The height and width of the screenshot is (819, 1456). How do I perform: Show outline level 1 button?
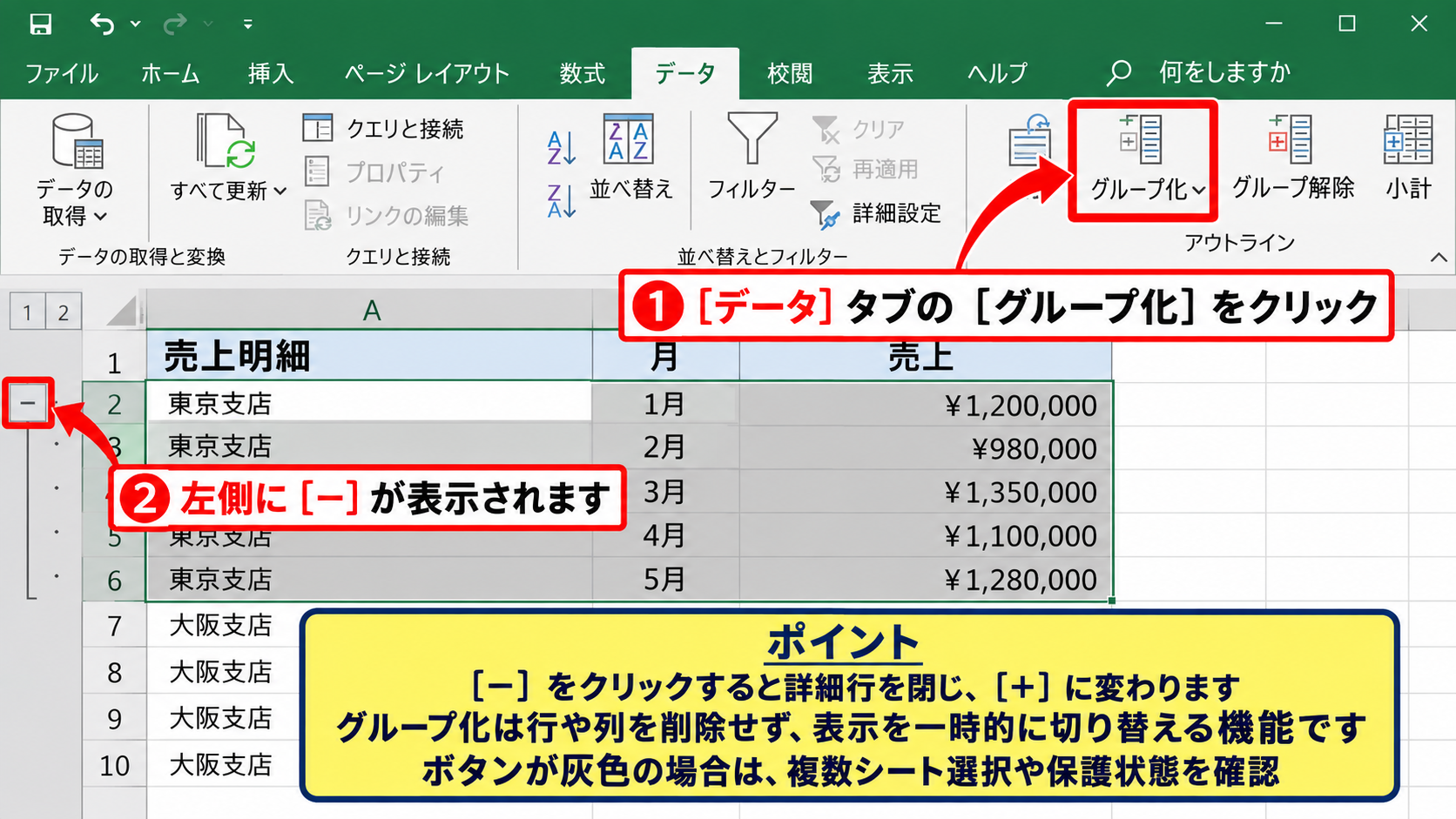pyautogui.click(x=28, y=312)
